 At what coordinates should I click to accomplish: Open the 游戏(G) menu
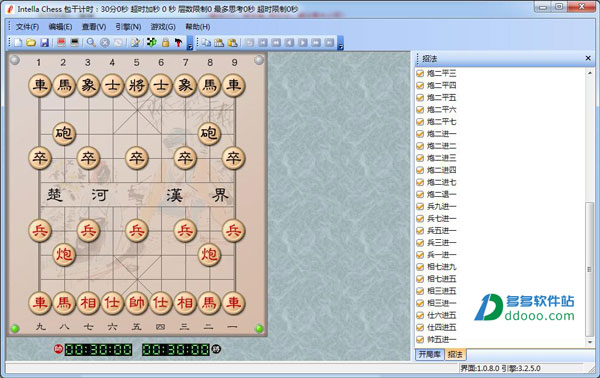[x=163, y=27]
